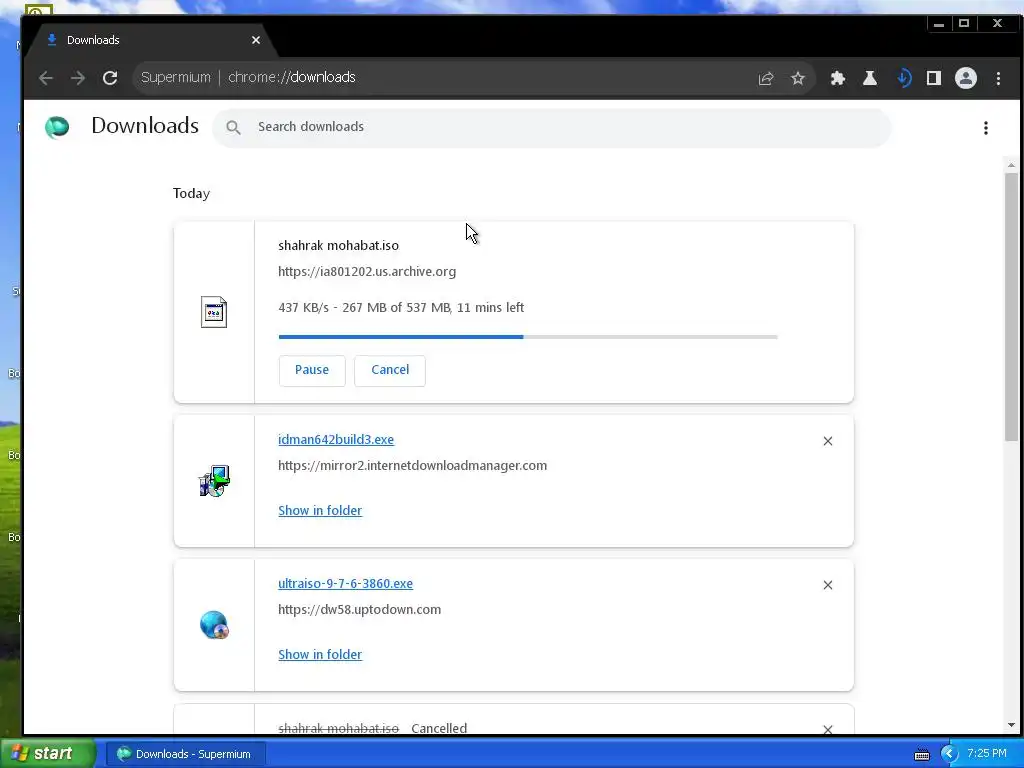Image resolution: width=1024 pixels, height=768 pixels.
Task: Focus the Search downloads field
Action: coord(551,127)
